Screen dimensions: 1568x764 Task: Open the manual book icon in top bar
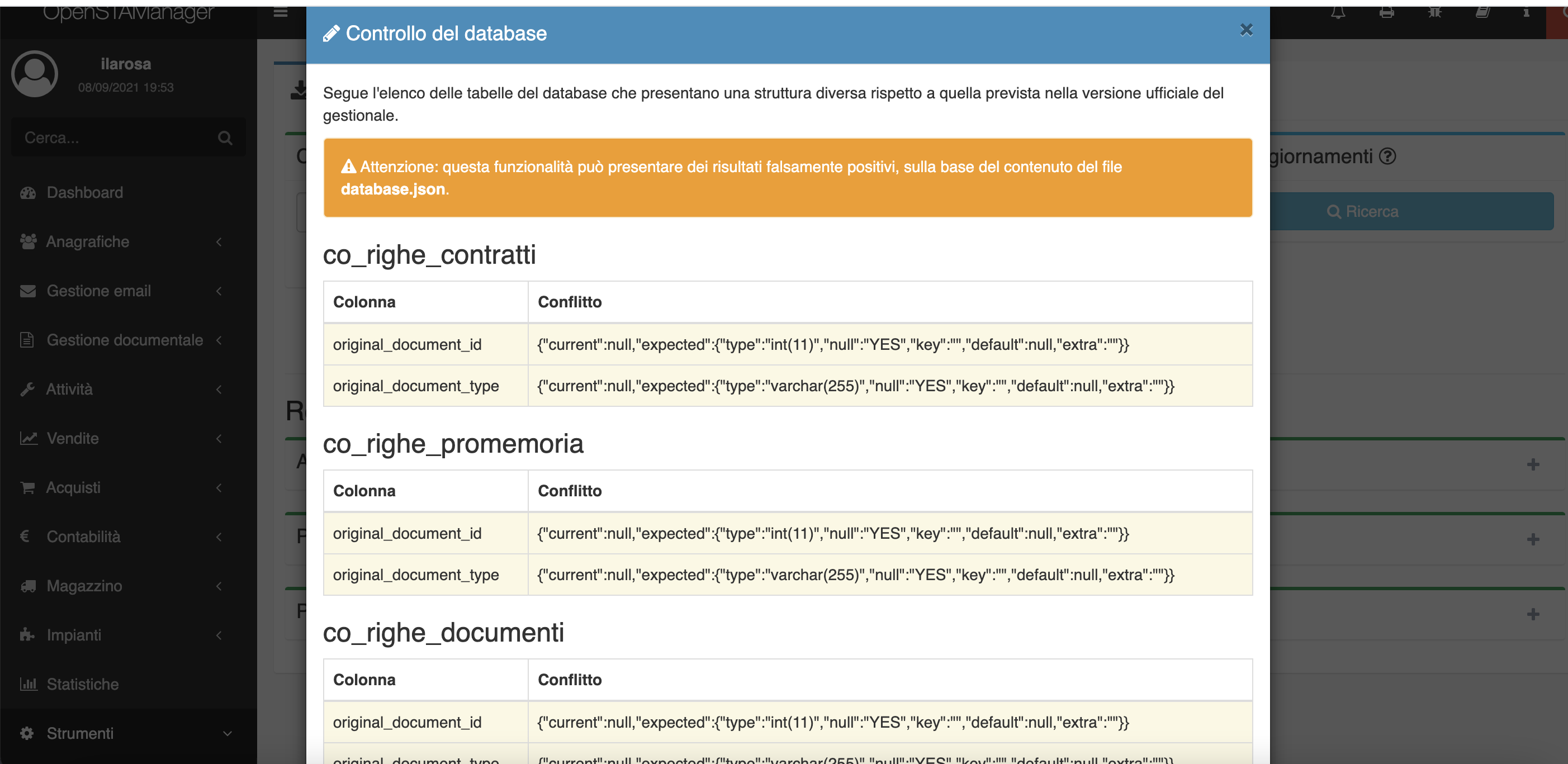coord(1483,12)
